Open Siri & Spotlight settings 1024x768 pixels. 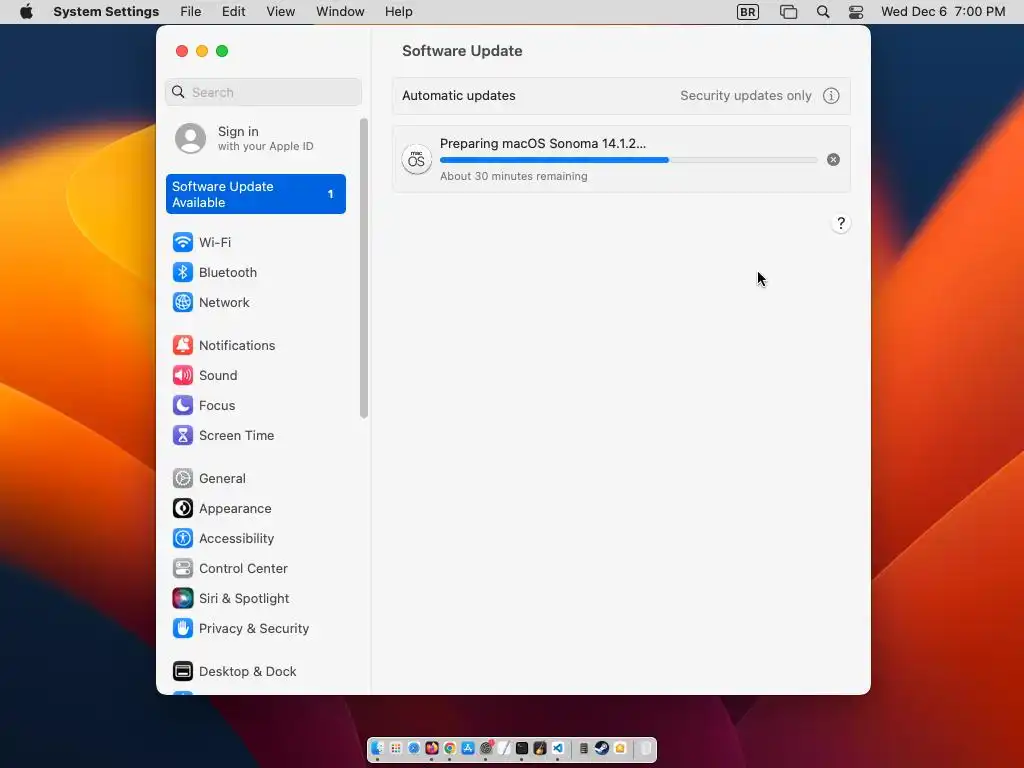pos(231,599)
